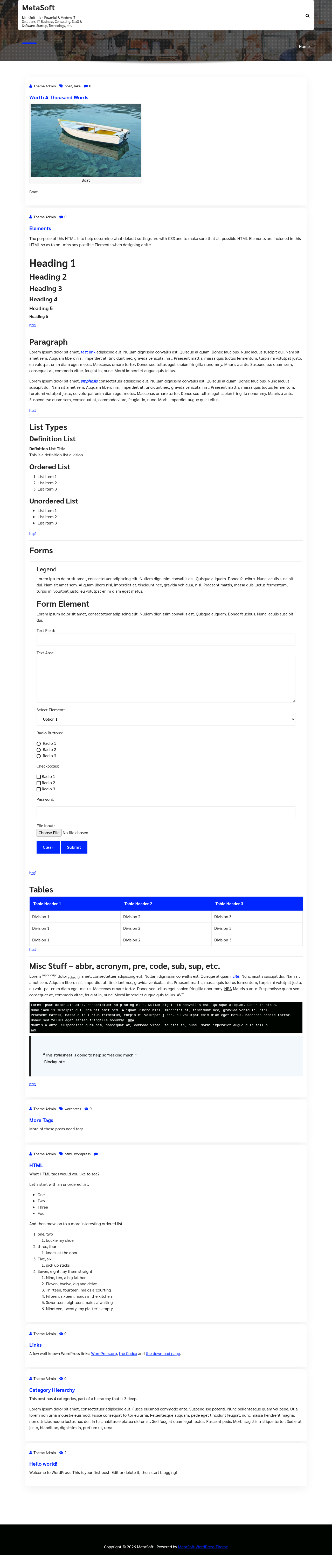Open the Worth A Thousand Words post title
Image resolution: width=332 pixels, height=1568 pixels.
pyautogui.click(x=58, y=97)
